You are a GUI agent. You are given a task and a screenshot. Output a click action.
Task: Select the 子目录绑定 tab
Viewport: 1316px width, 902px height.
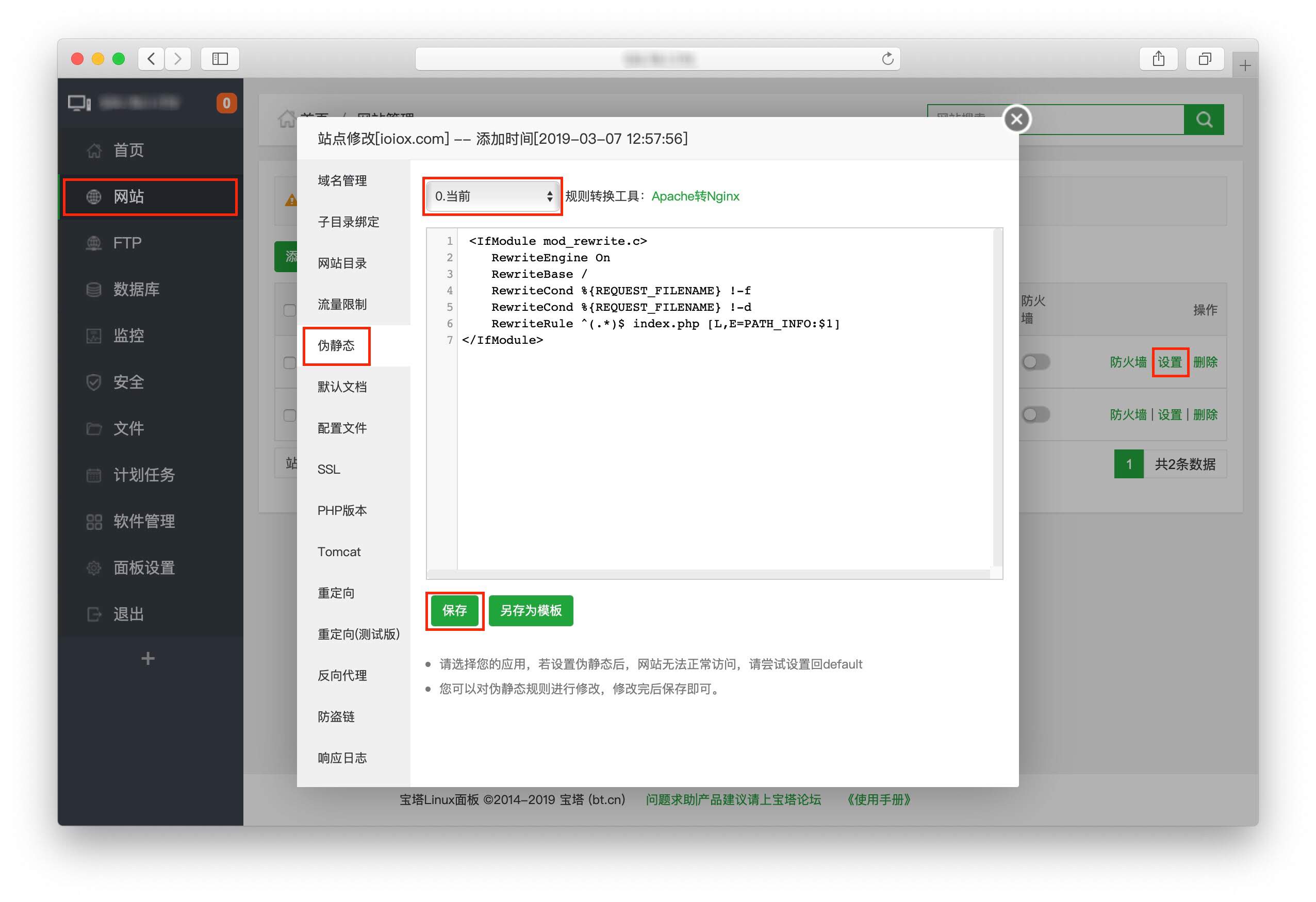(353, 222)
